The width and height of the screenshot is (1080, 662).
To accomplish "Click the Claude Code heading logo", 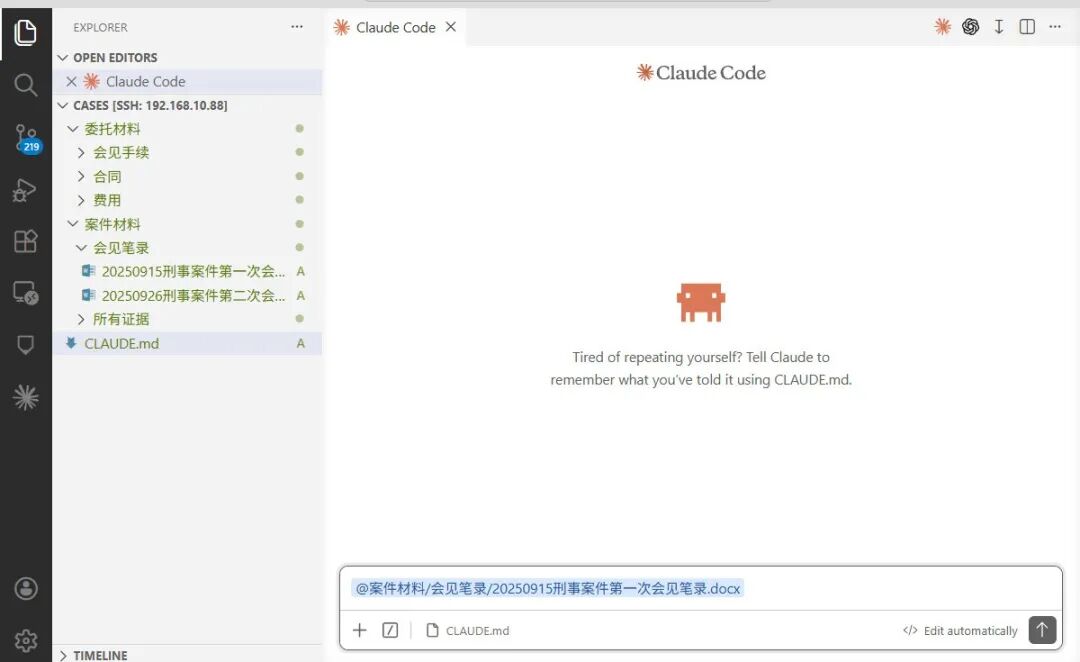I will (x=700, y=72).
